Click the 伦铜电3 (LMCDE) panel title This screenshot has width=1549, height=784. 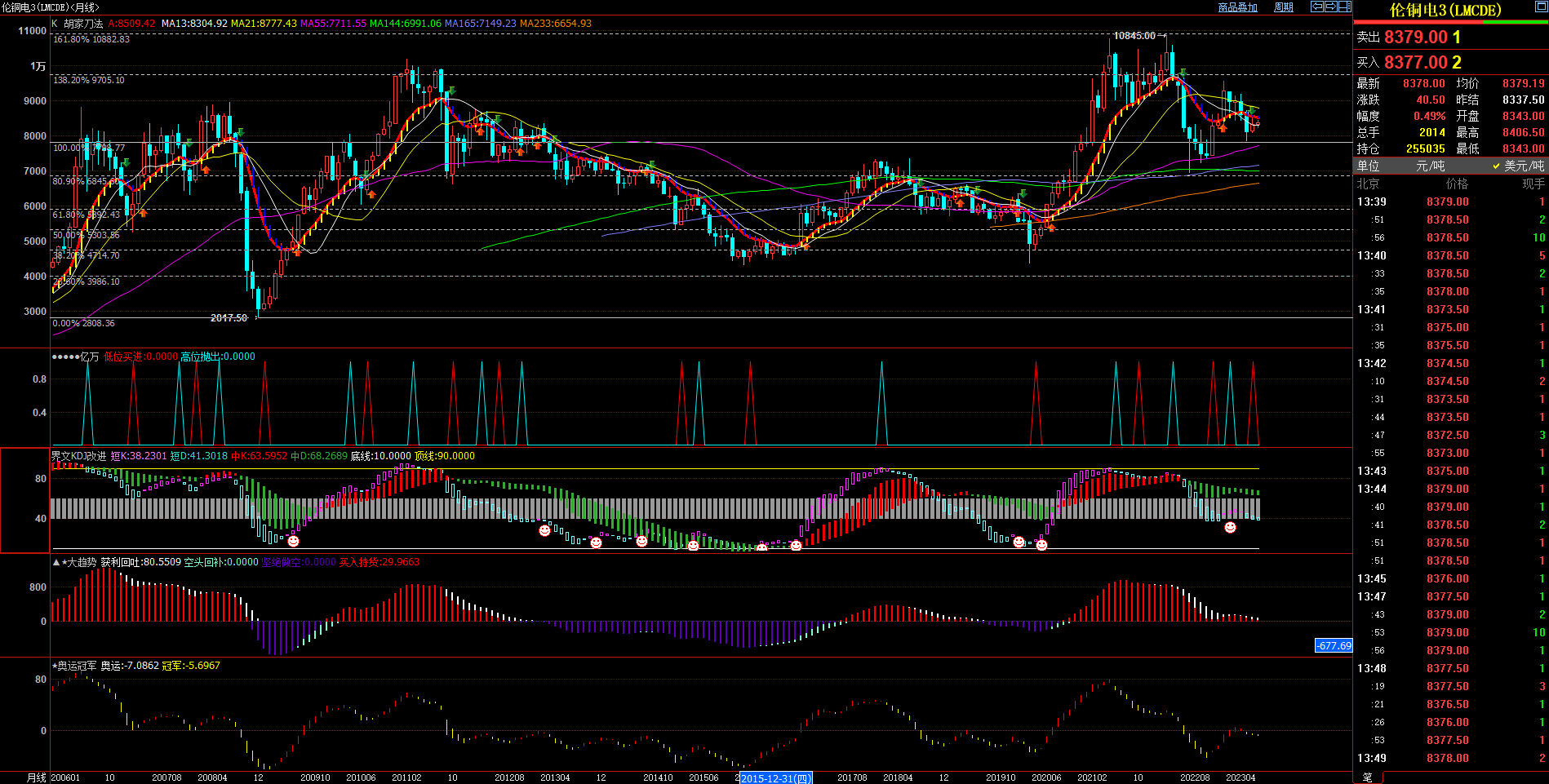click(x=1445, y=10)
